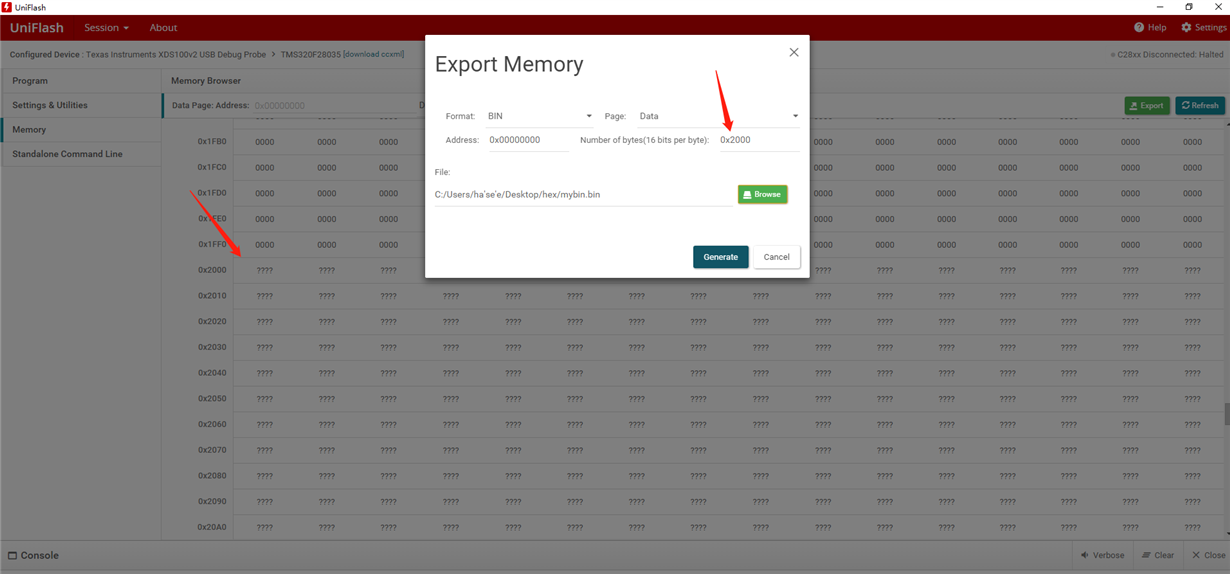1230x574 pixels.
Task: Open the Help menu with question mark icon
Action: point(1150,27)
